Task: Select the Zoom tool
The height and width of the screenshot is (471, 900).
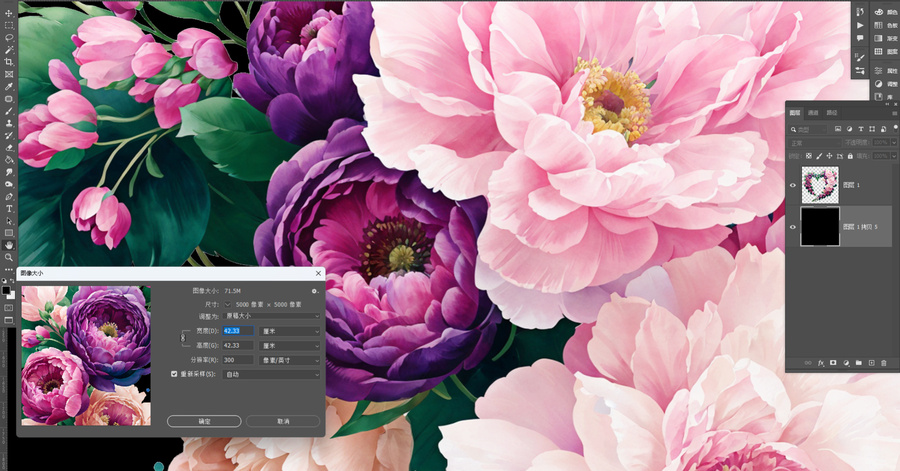Action: (9, 257)
